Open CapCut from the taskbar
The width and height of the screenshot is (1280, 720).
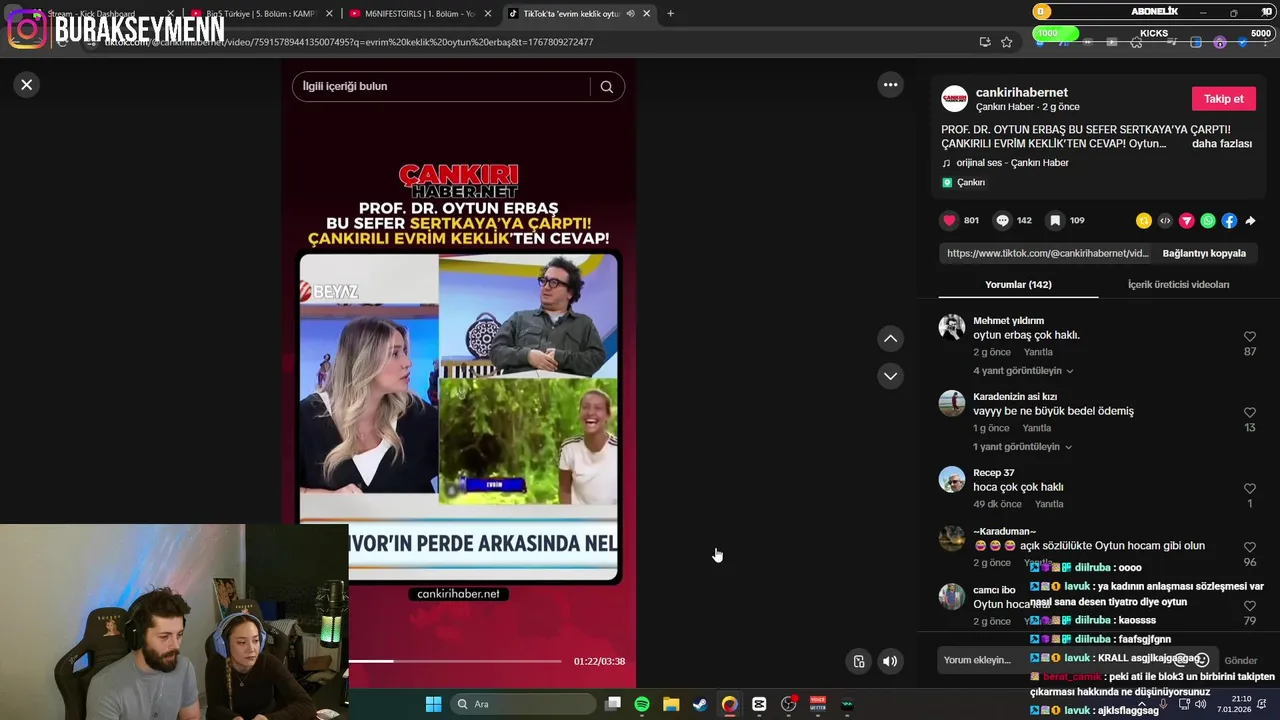tap(759, 704)
